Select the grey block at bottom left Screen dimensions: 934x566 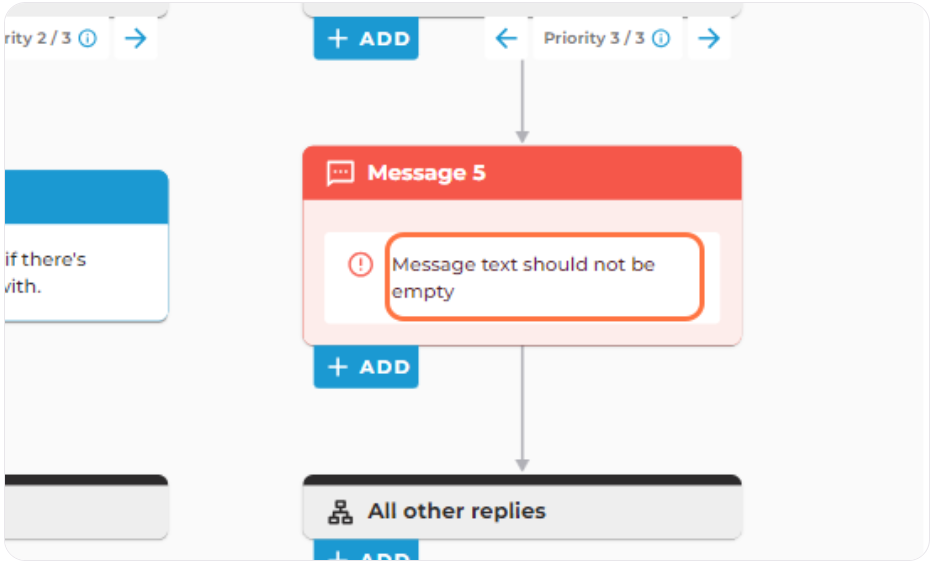tap(86, 508)
